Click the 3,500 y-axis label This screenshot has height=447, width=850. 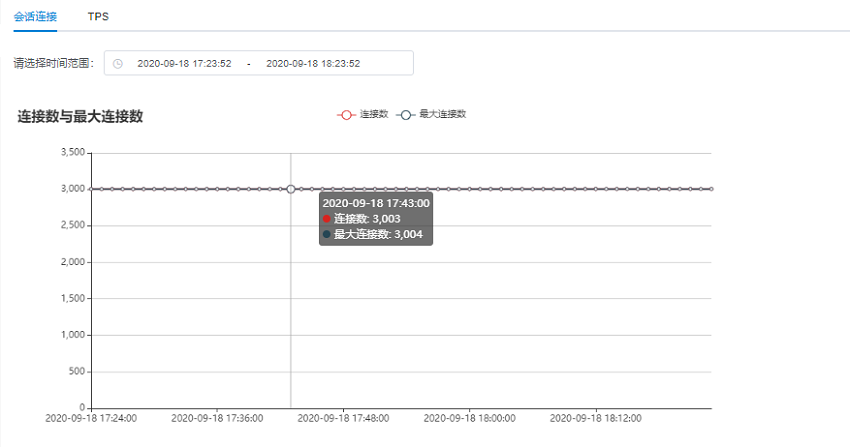[x=73, y=152]
